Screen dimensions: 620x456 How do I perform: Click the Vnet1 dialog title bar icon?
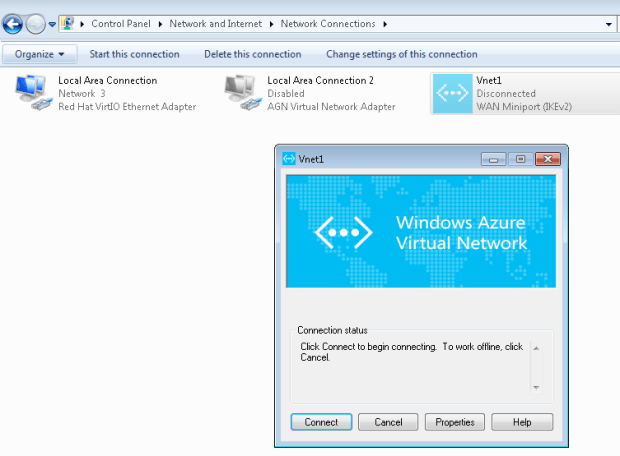click(289, 158)
